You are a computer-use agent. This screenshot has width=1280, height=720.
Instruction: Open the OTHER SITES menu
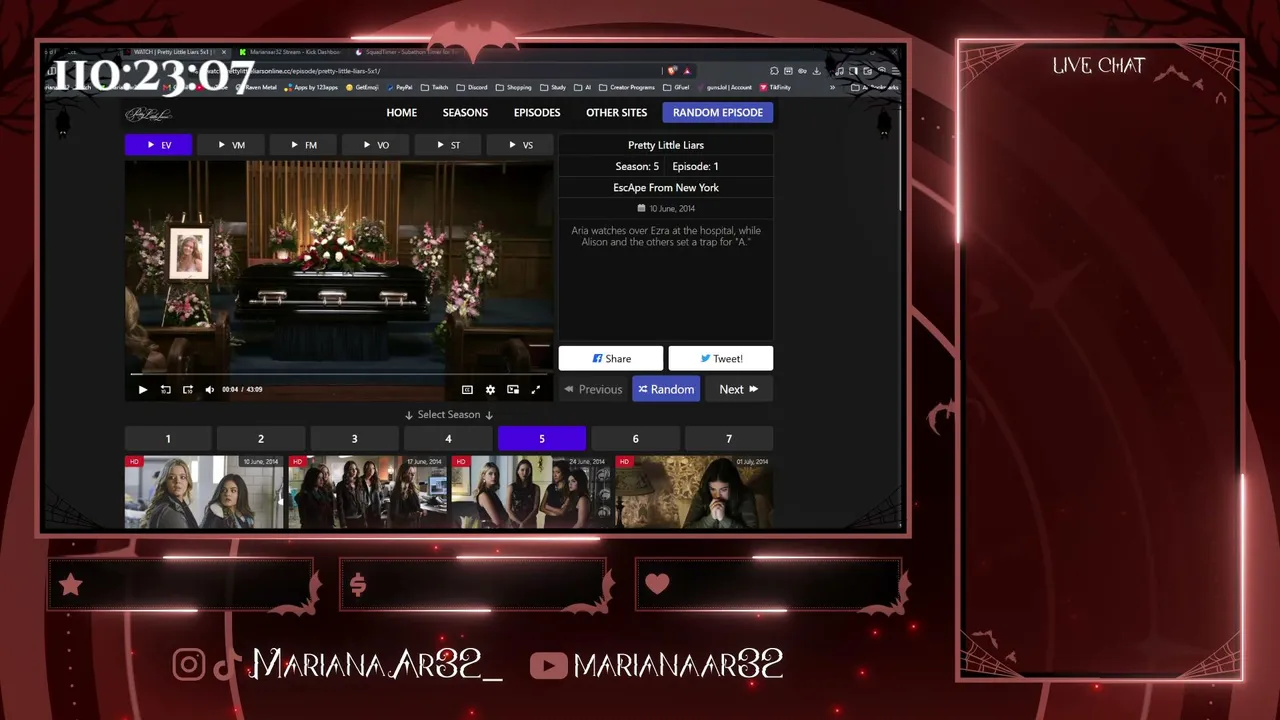point(616,113)
